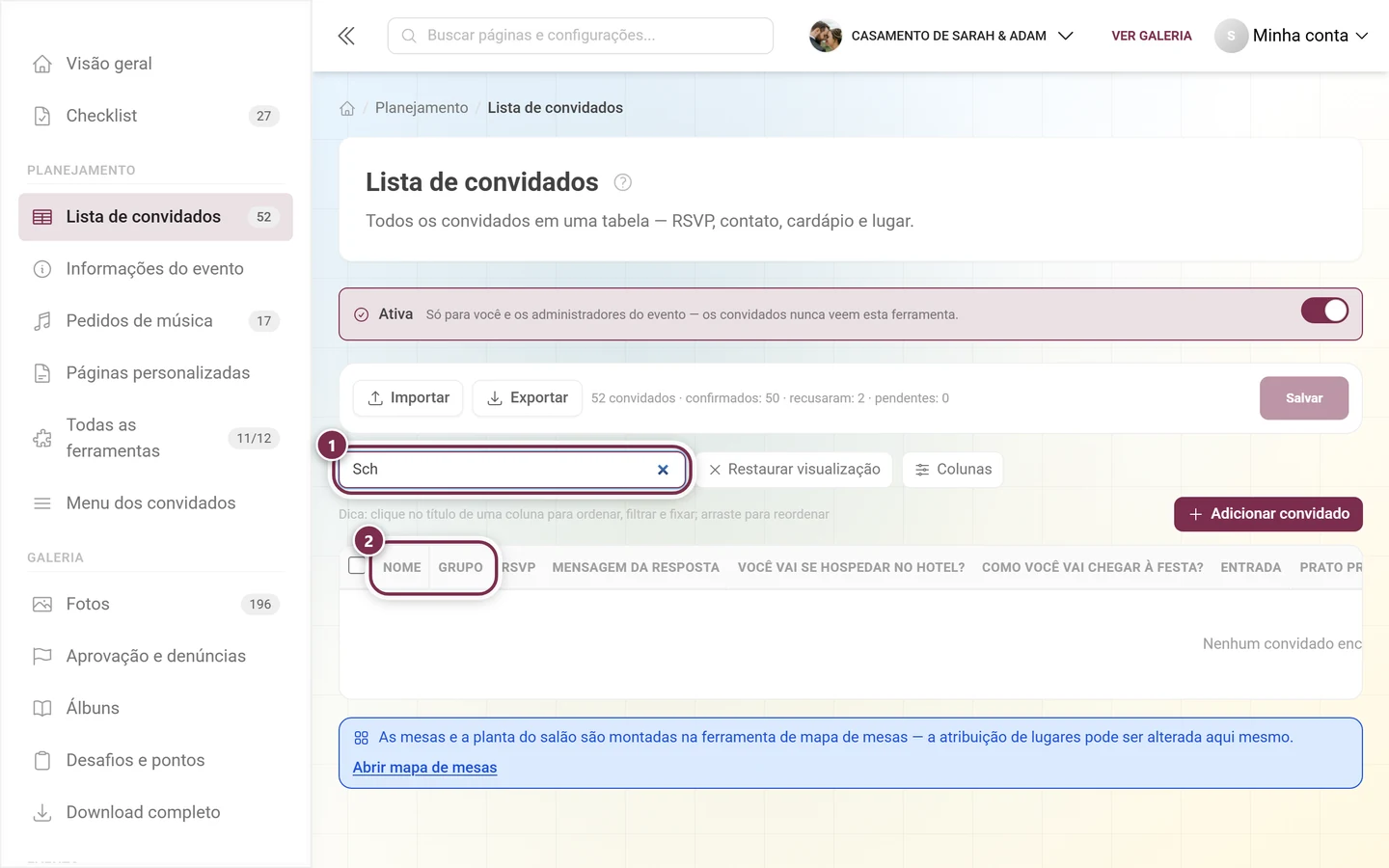Image resolution: width=1389 pixels, height=868 pixels.
Task: Click the home icon in the breadcrumb
Action: [347, 108]
